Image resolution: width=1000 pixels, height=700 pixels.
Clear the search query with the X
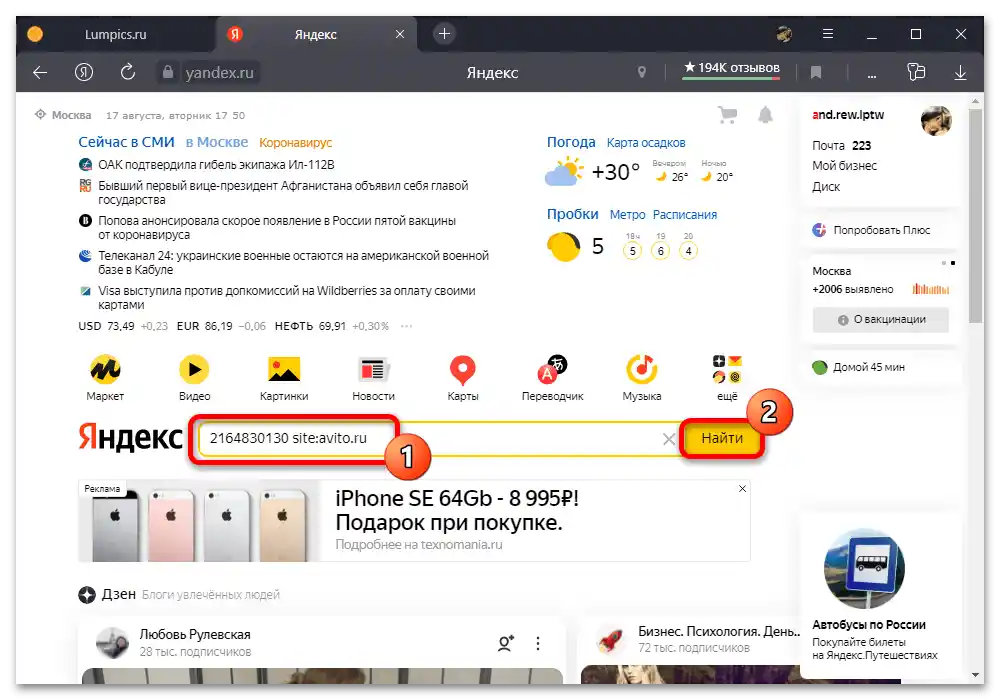tap(668, 439)
